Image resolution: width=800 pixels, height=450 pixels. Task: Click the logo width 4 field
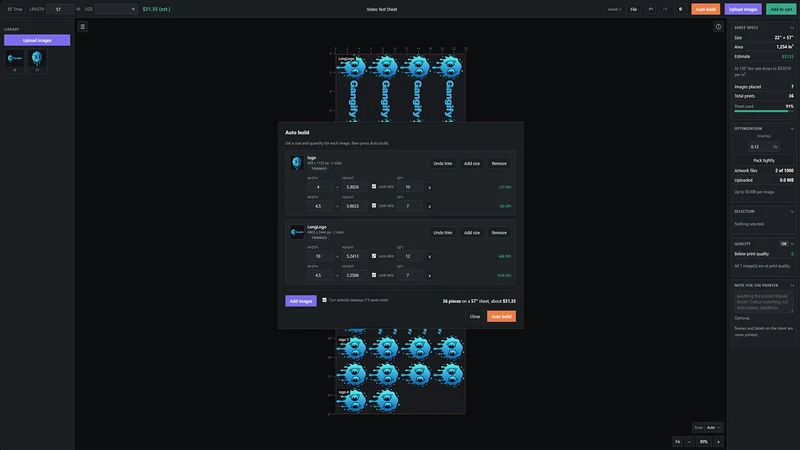pyautogui.click(x=320, y=187)
